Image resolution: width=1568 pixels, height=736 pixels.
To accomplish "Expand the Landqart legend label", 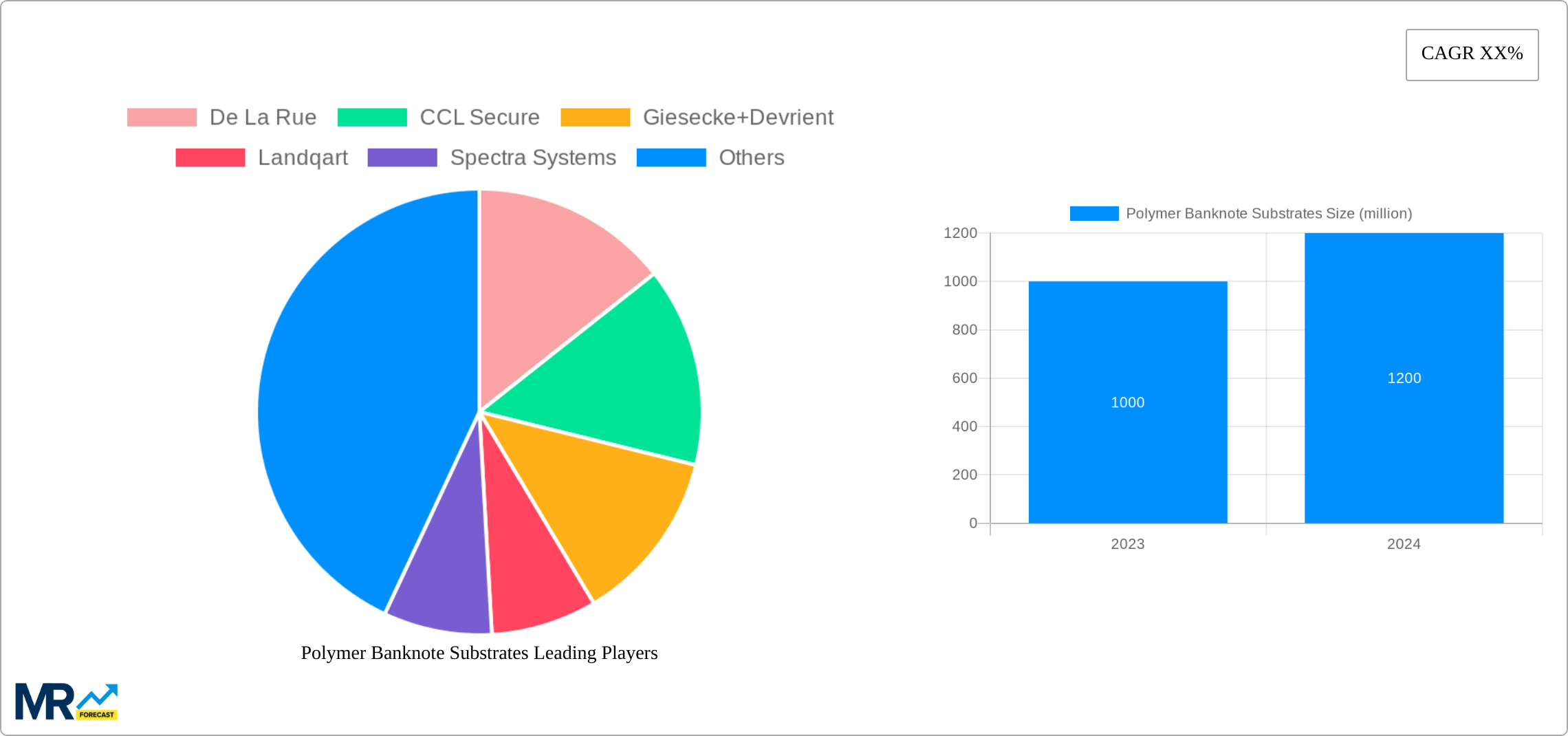I will 303,158.
